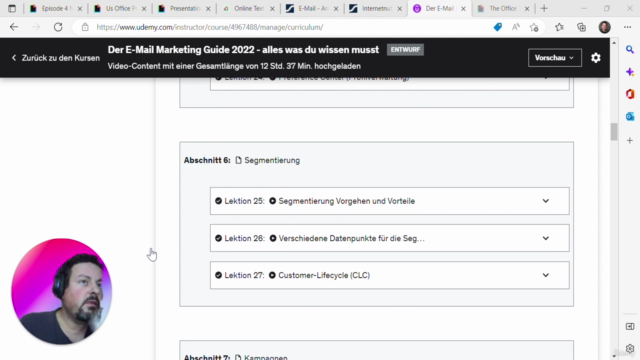Click Lektion 26 title Verschiedene Datenpunkte
The width and height of the screenshot is (640, 360).
coord(351,238)
